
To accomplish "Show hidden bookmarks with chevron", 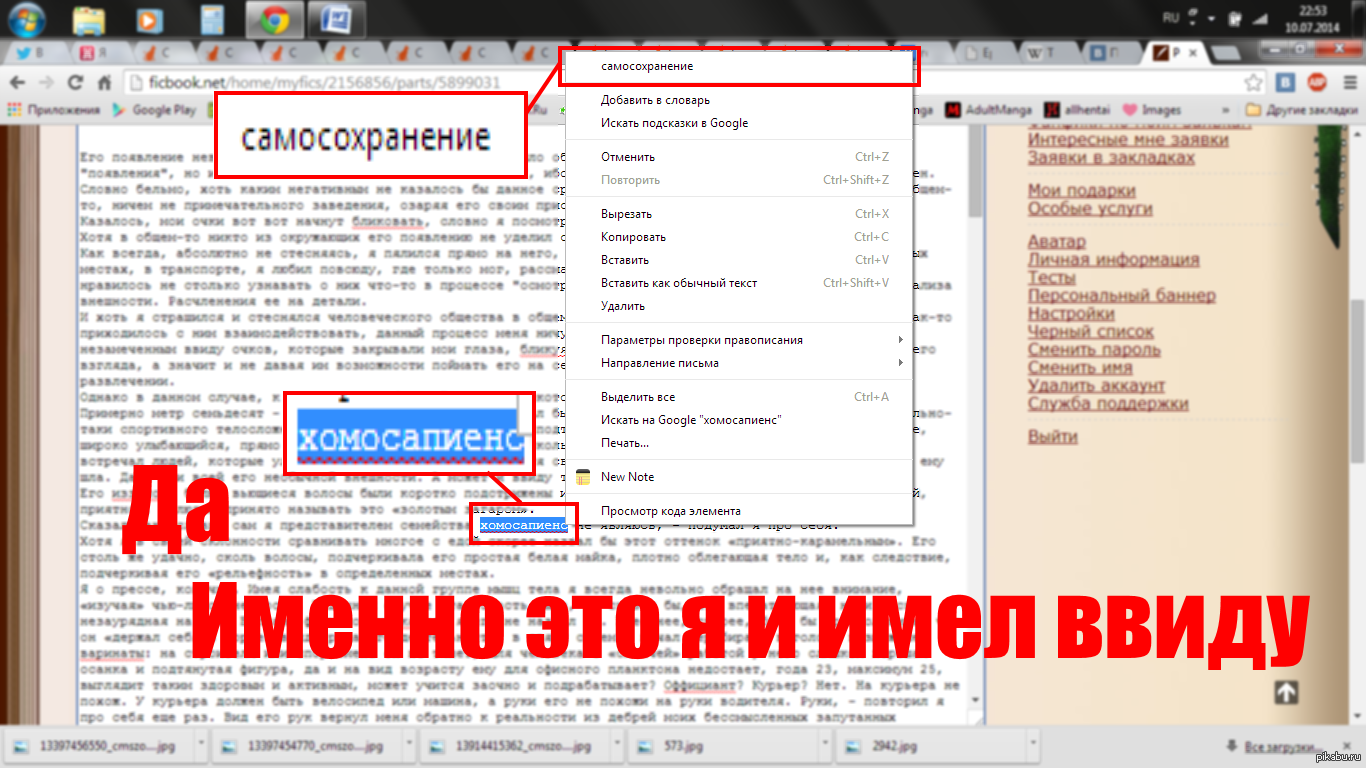I will tap(1228, 110).
